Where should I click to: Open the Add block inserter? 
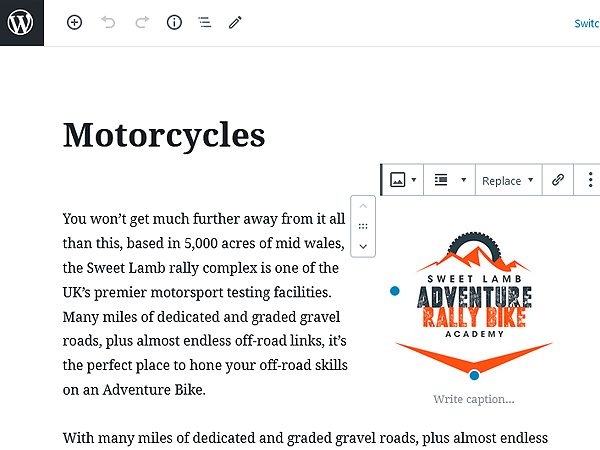click(x=74, y=23)
